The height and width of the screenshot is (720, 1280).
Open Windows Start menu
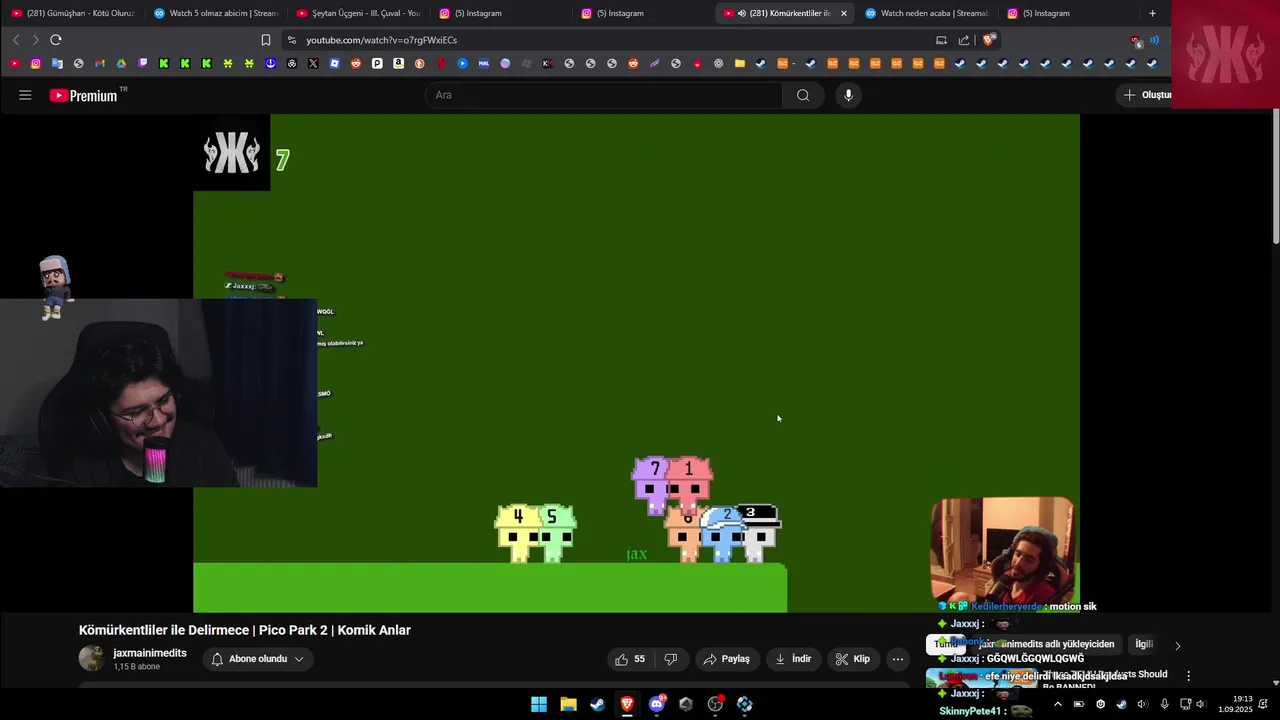click(x=538, y=704)
